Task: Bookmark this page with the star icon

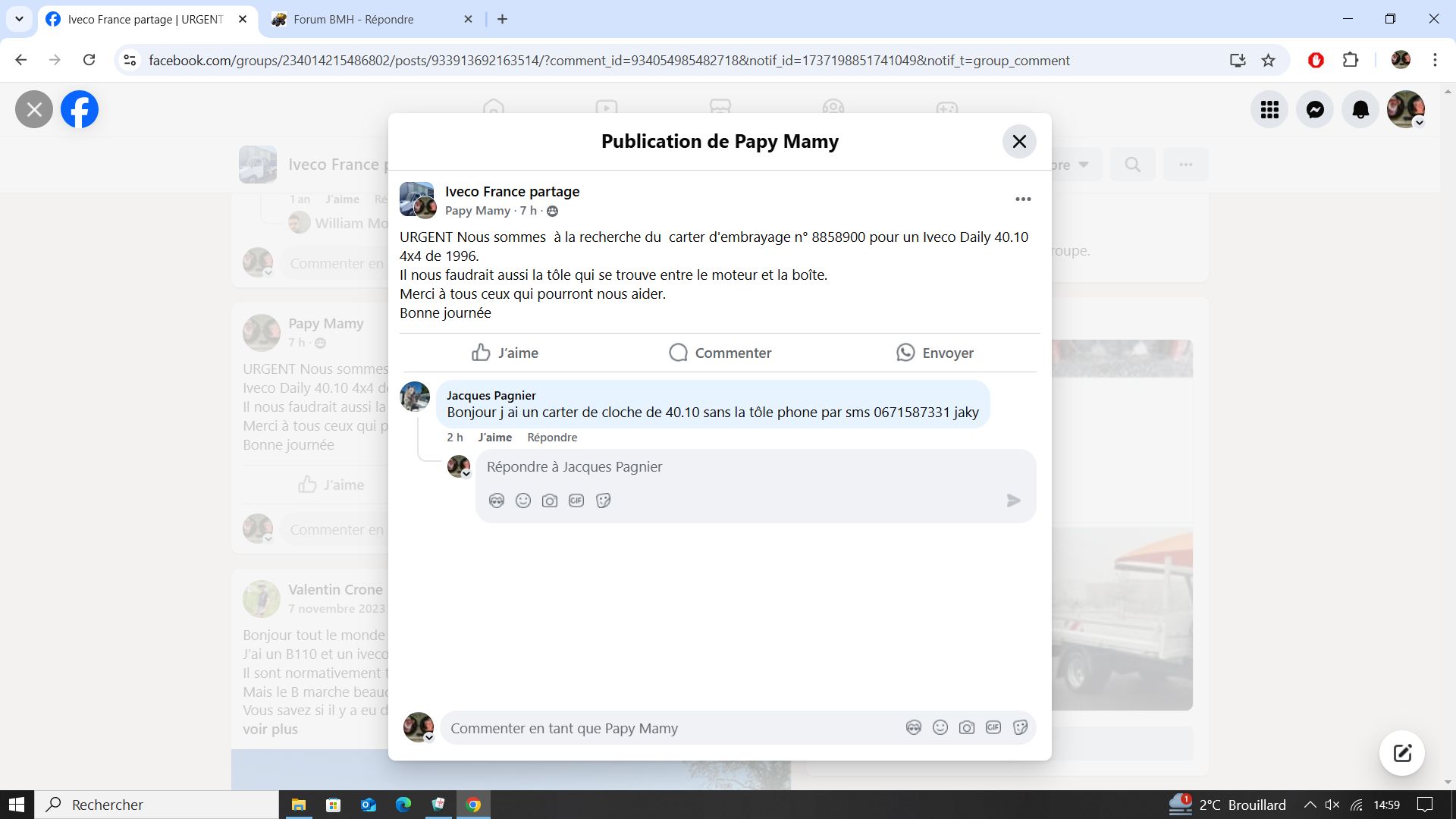Action: [x=1268, y=61]
